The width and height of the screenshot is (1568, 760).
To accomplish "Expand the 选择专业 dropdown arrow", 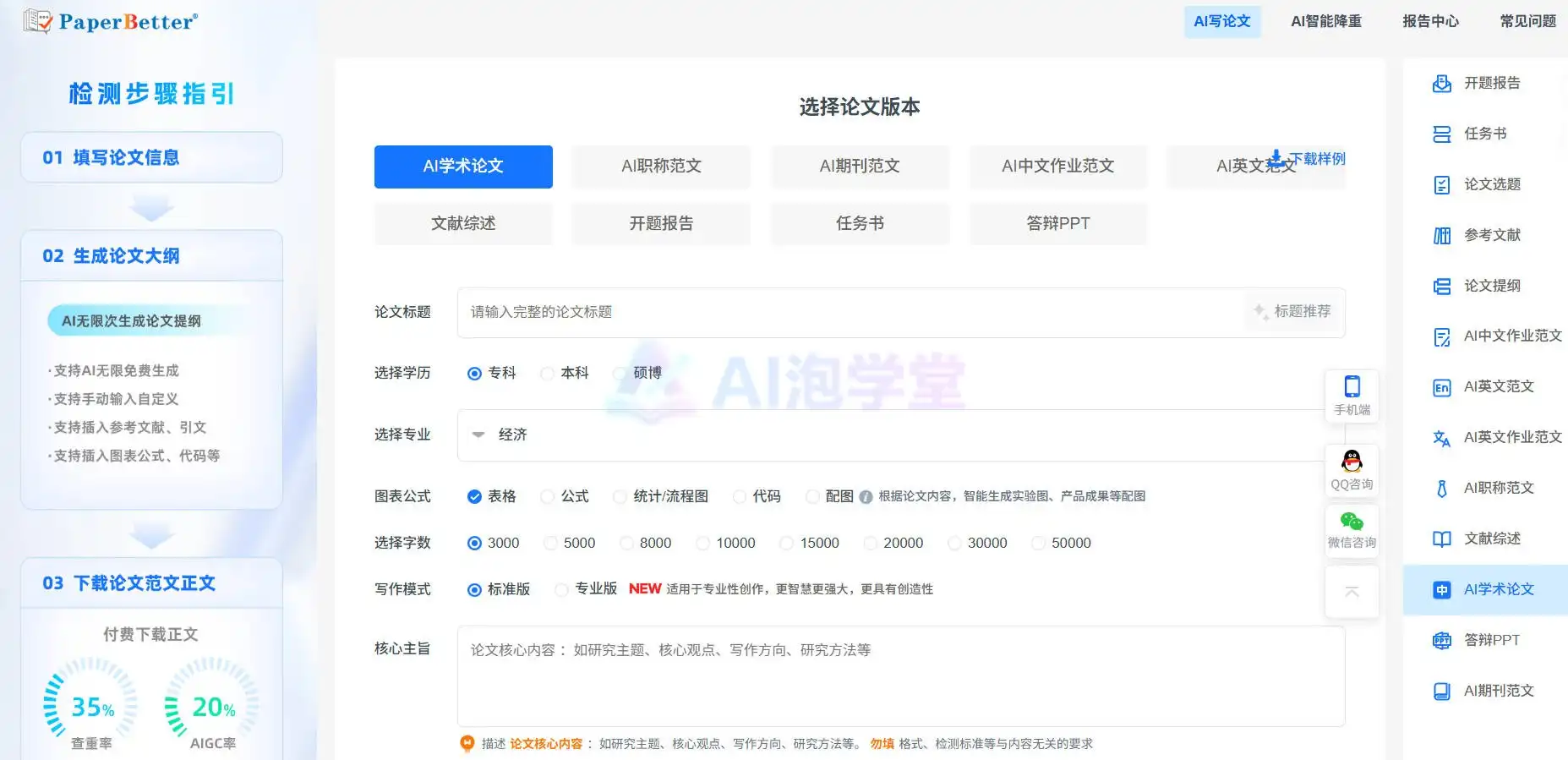I will pyautogui.click(x=478, y=435).
